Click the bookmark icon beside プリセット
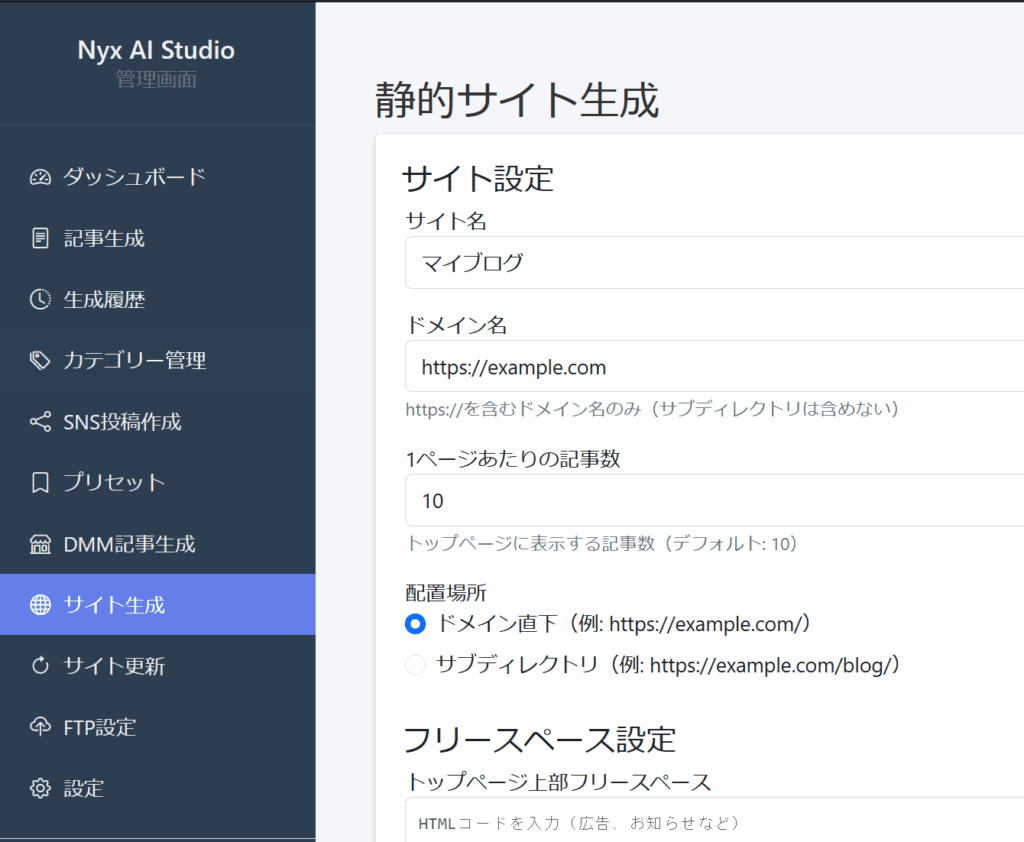 (x=40, y=483)
